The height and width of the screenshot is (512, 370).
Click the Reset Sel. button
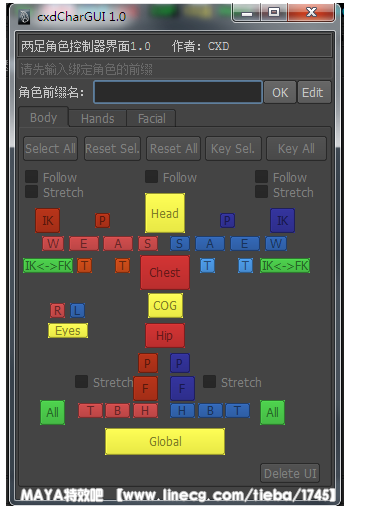click(x=112, y=149)
